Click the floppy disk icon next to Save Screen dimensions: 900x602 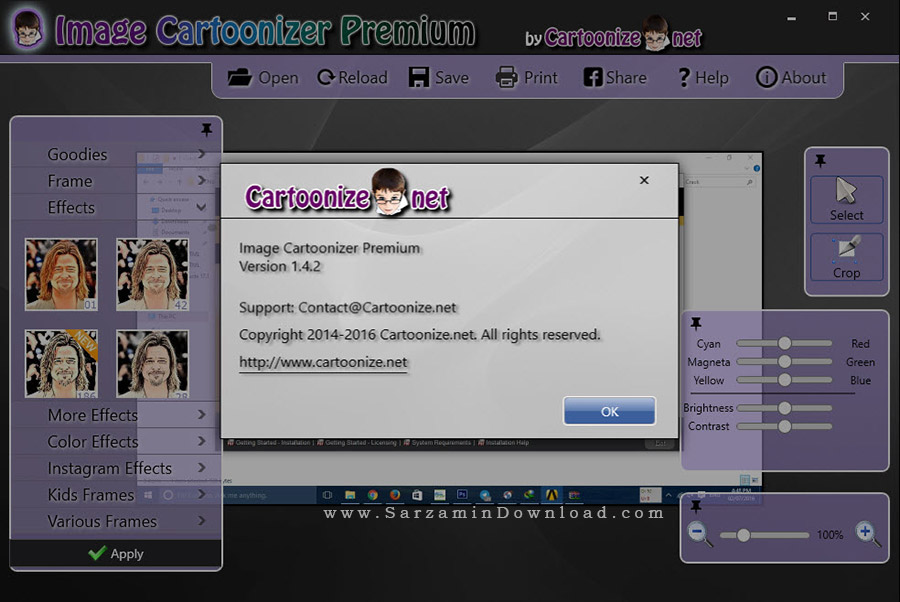[419, 77]
